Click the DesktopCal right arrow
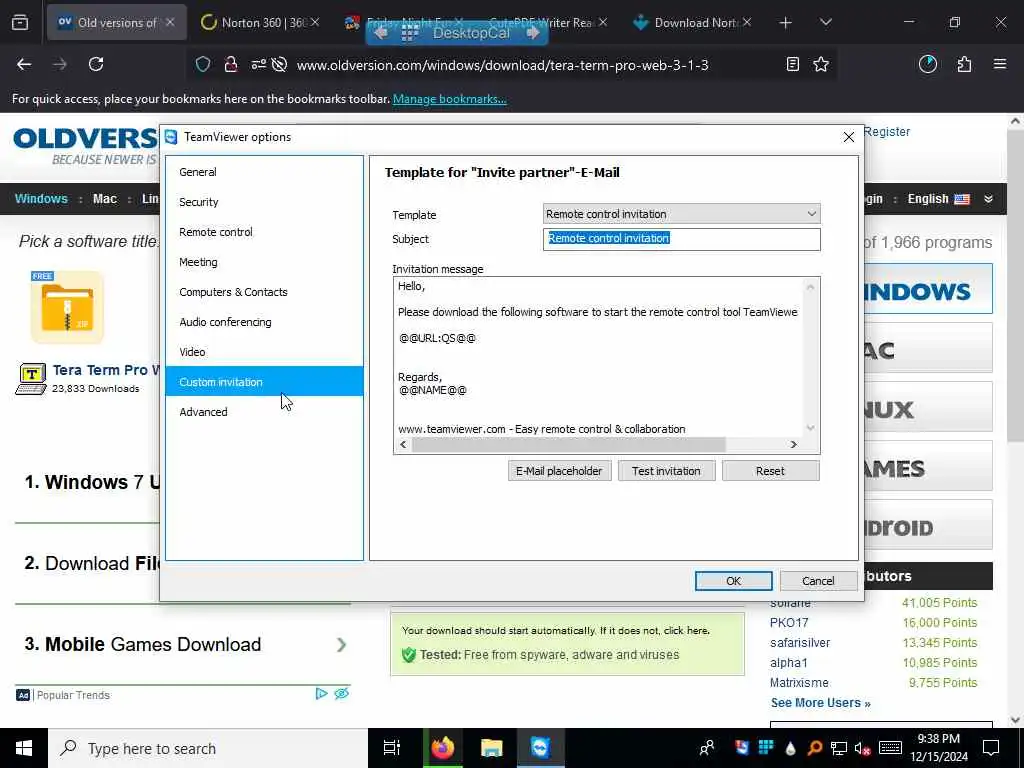1024x768 pixels. [x=533, y=33]
